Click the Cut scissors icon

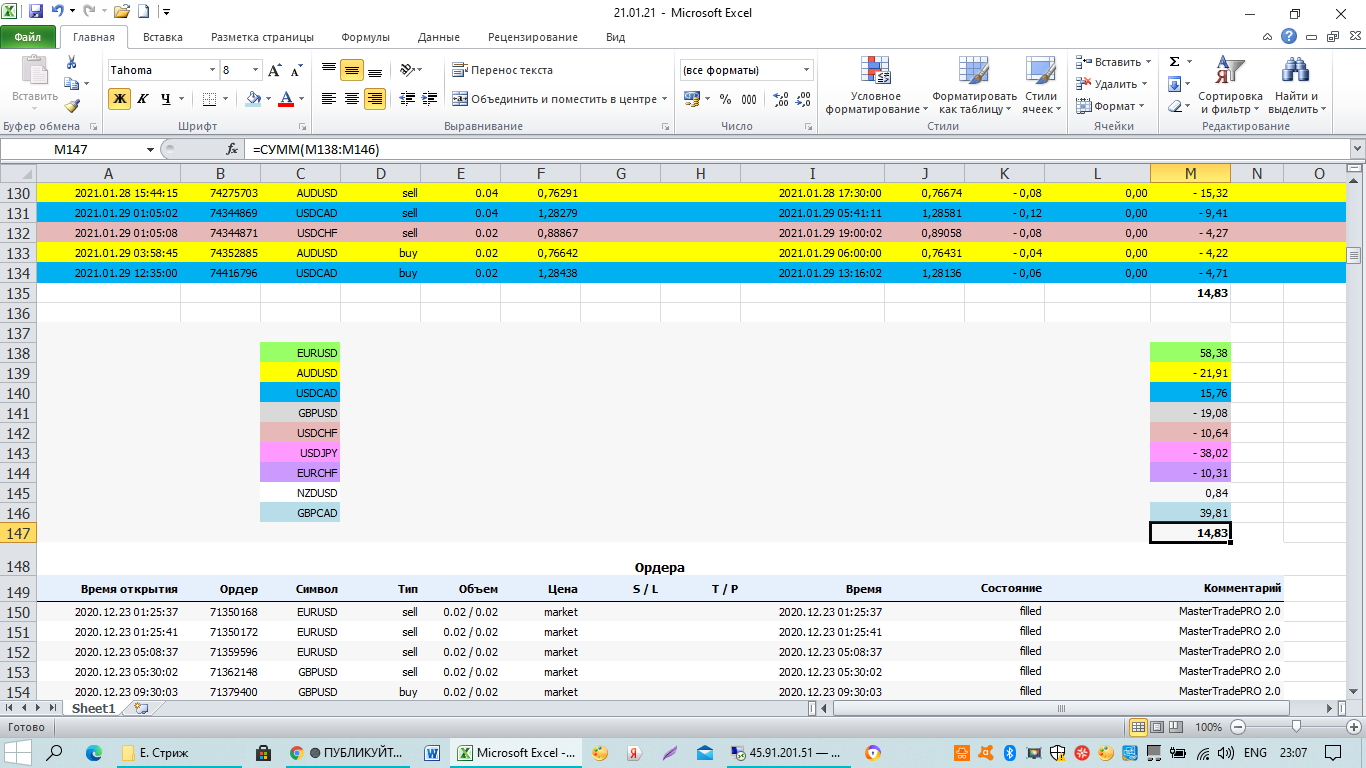point(72,62)
